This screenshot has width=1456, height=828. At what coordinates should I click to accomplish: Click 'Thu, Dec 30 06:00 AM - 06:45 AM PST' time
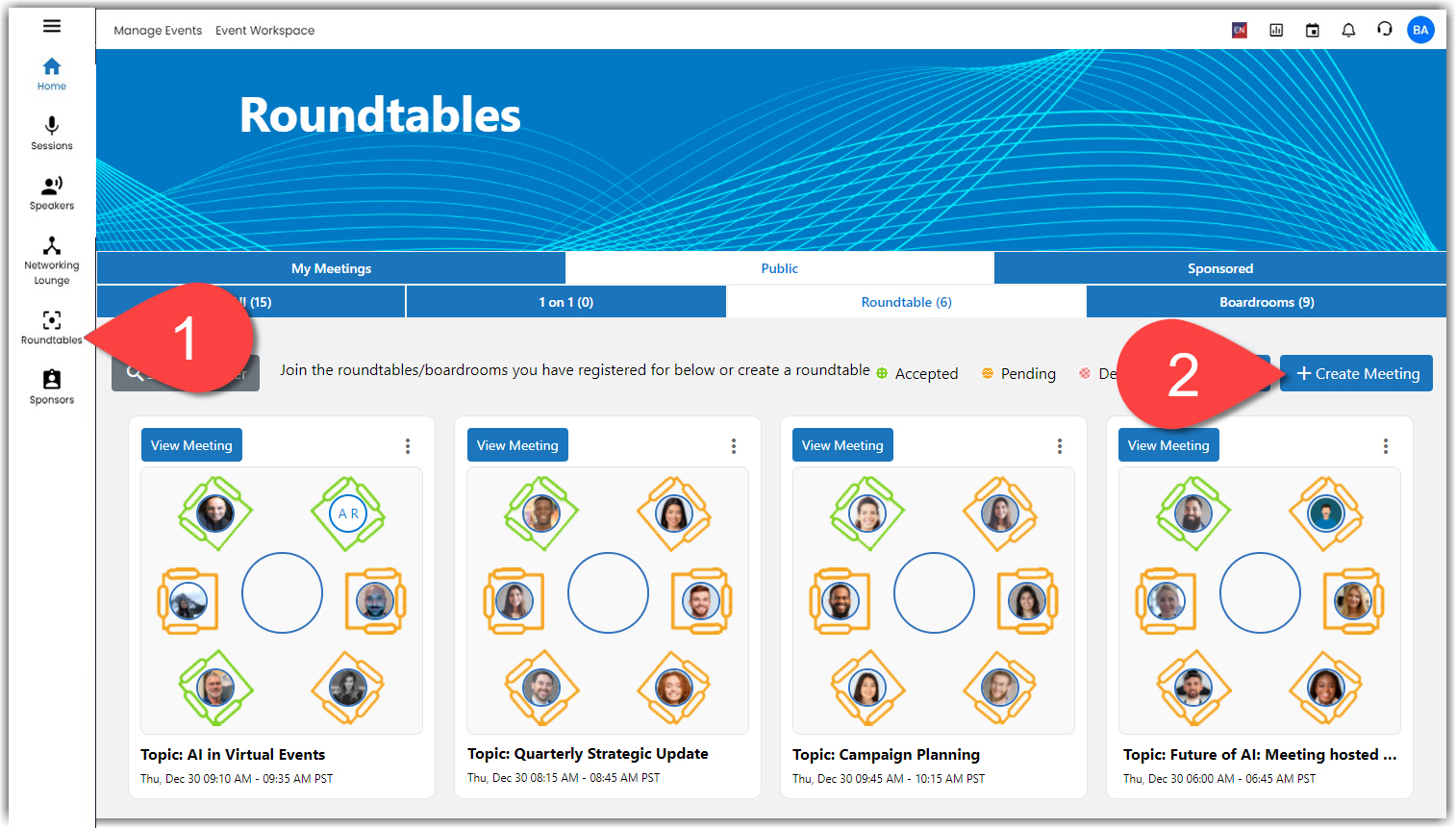tap(1219, 779)
